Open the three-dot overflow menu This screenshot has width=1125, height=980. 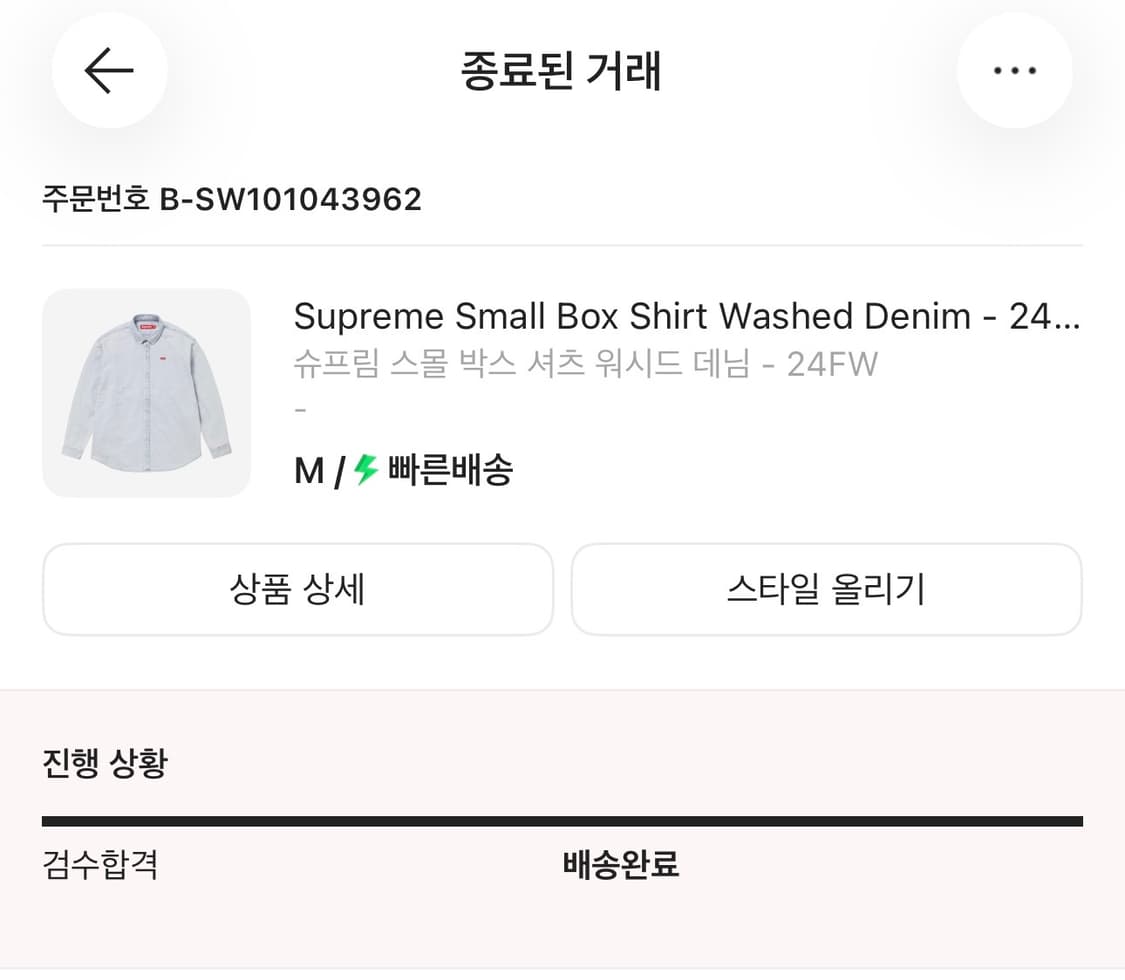1015,70
